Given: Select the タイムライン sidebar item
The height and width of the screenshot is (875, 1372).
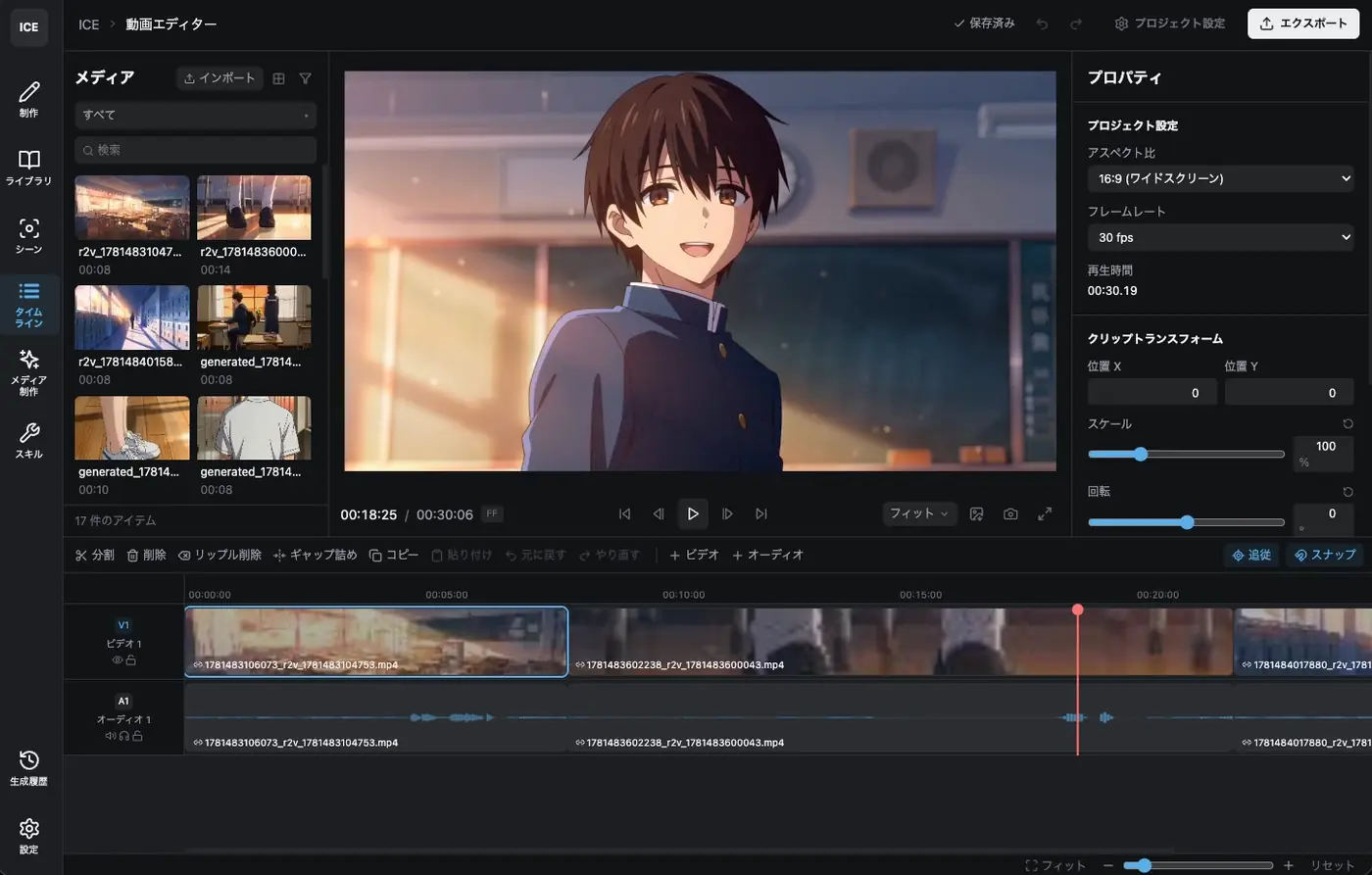Looking at the screenshot, I should [x=28, y=305].
